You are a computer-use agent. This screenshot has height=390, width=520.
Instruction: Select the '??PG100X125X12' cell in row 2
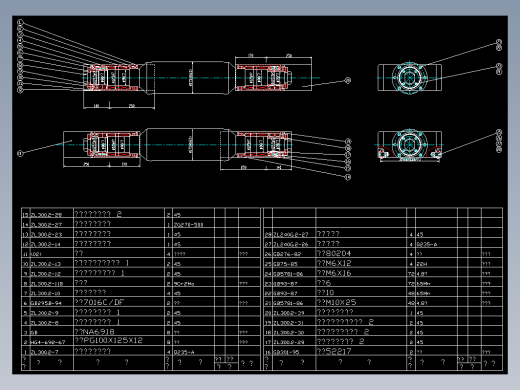click(108, 341)
